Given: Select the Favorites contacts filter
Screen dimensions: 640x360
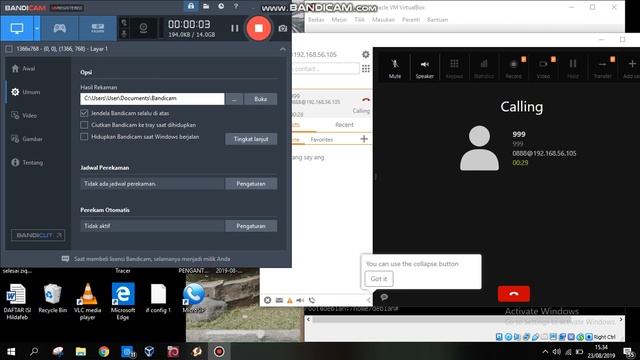Looking at the screenshot, I should point(322,140).
